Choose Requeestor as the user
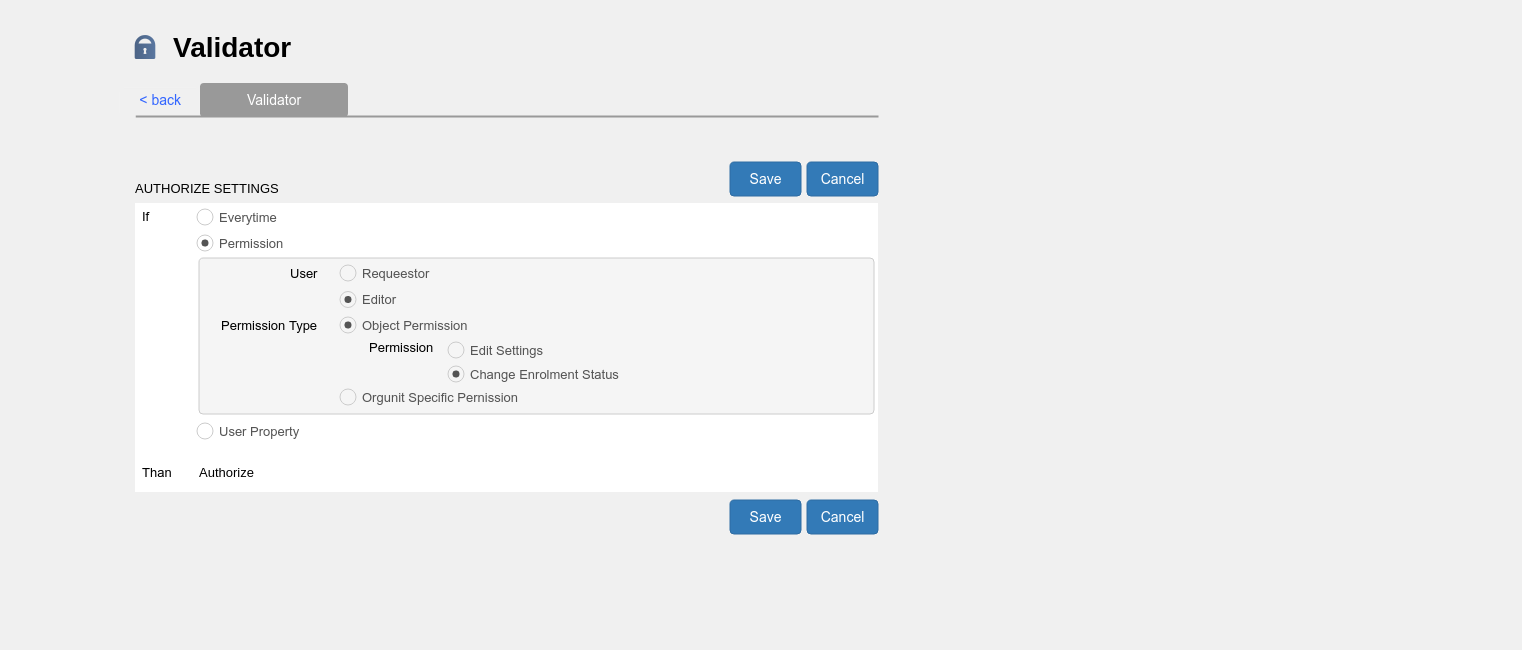The width and height of the screenshot is (1522, 650). 348,273
